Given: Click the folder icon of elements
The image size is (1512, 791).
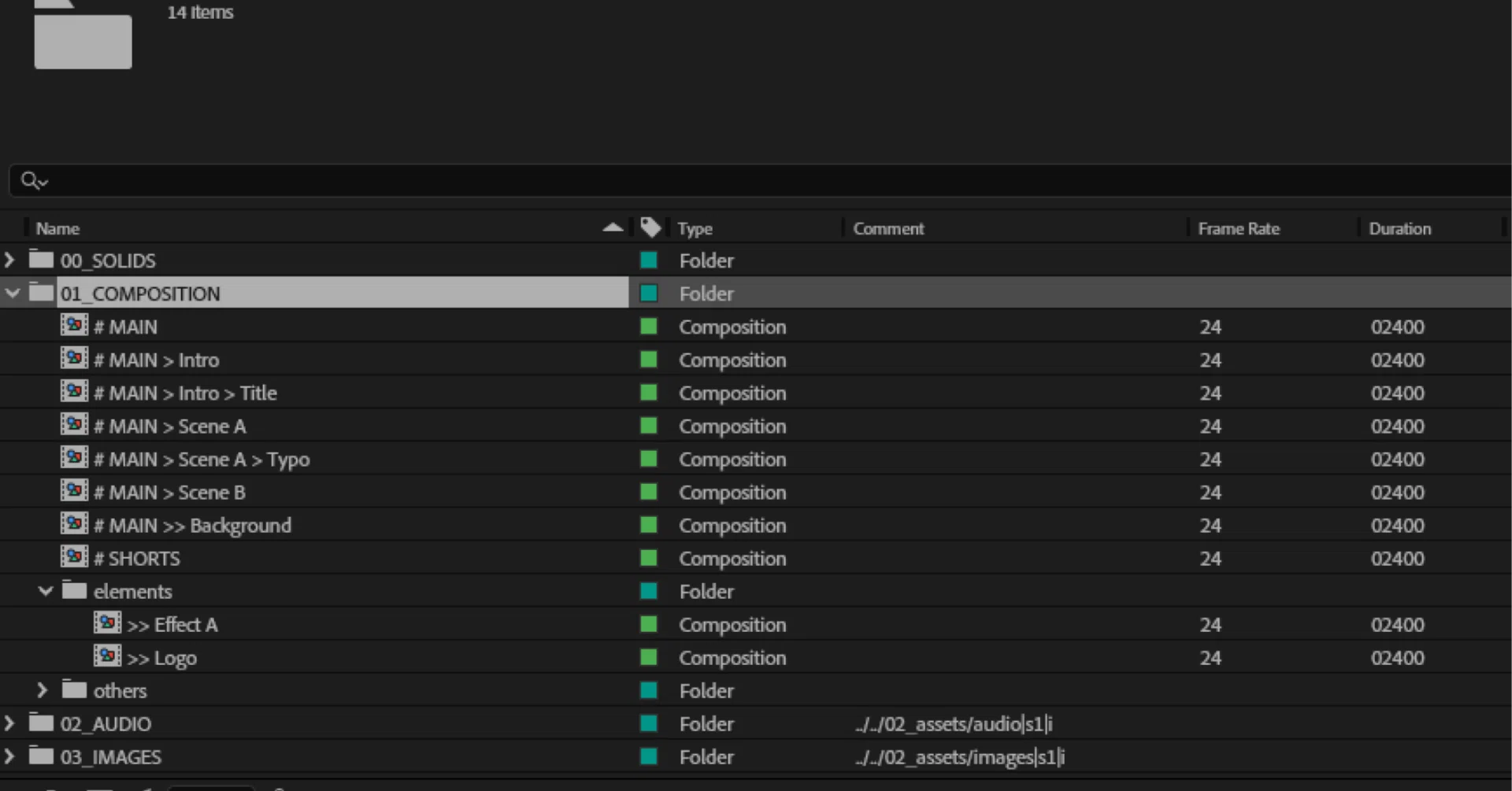Looking at the screenshot, I should (x=74, y=590).
